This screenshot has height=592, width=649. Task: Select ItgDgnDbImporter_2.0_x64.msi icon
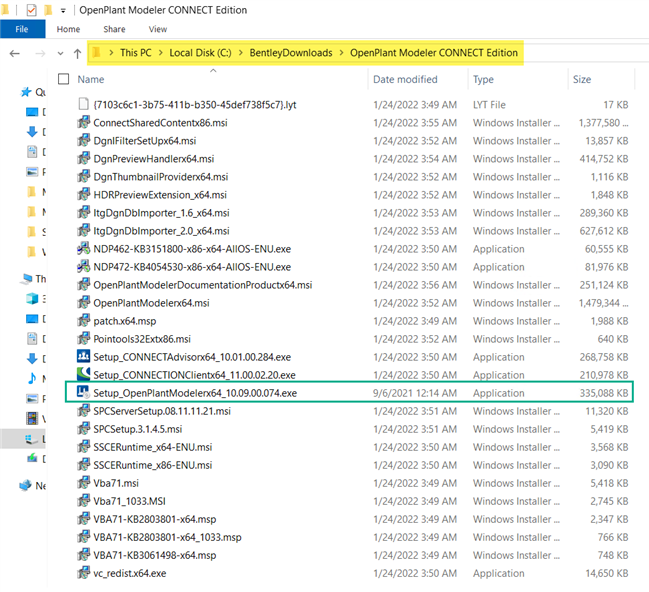[x=84, y=230]
